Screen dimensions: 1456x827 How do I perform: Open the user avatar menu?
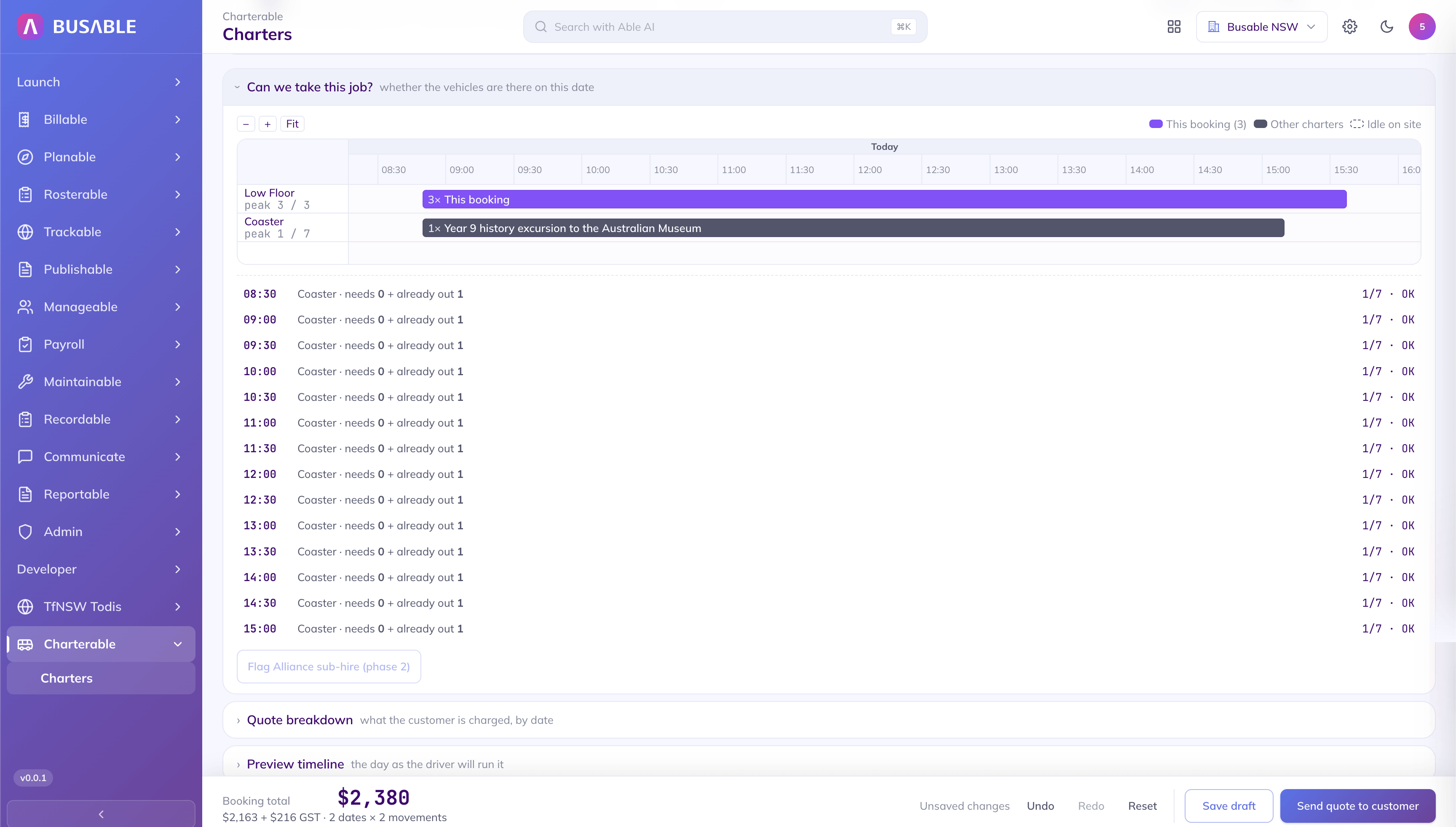click(x=1422, y=27)
